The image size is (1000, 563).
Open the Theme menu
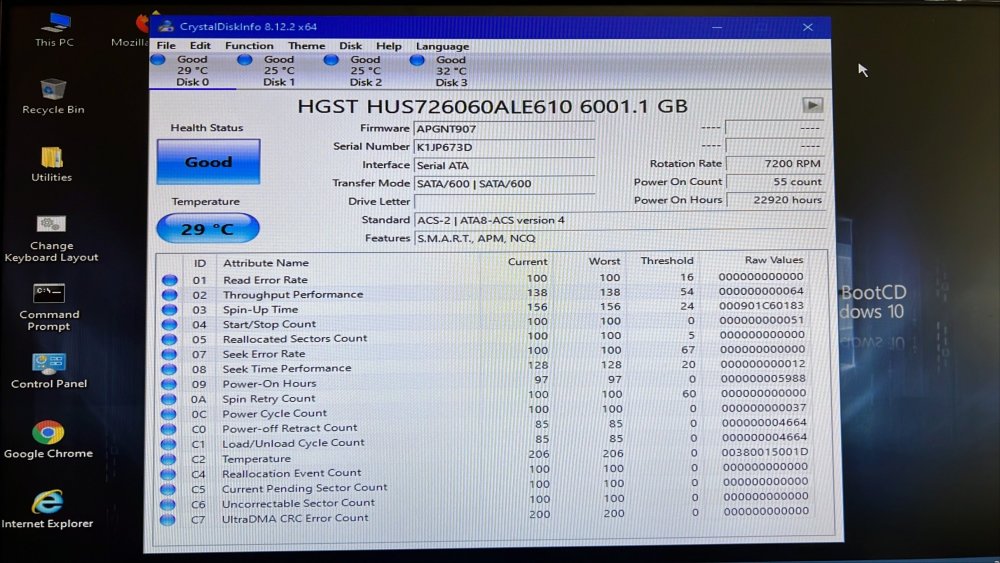tap(306, 46)
